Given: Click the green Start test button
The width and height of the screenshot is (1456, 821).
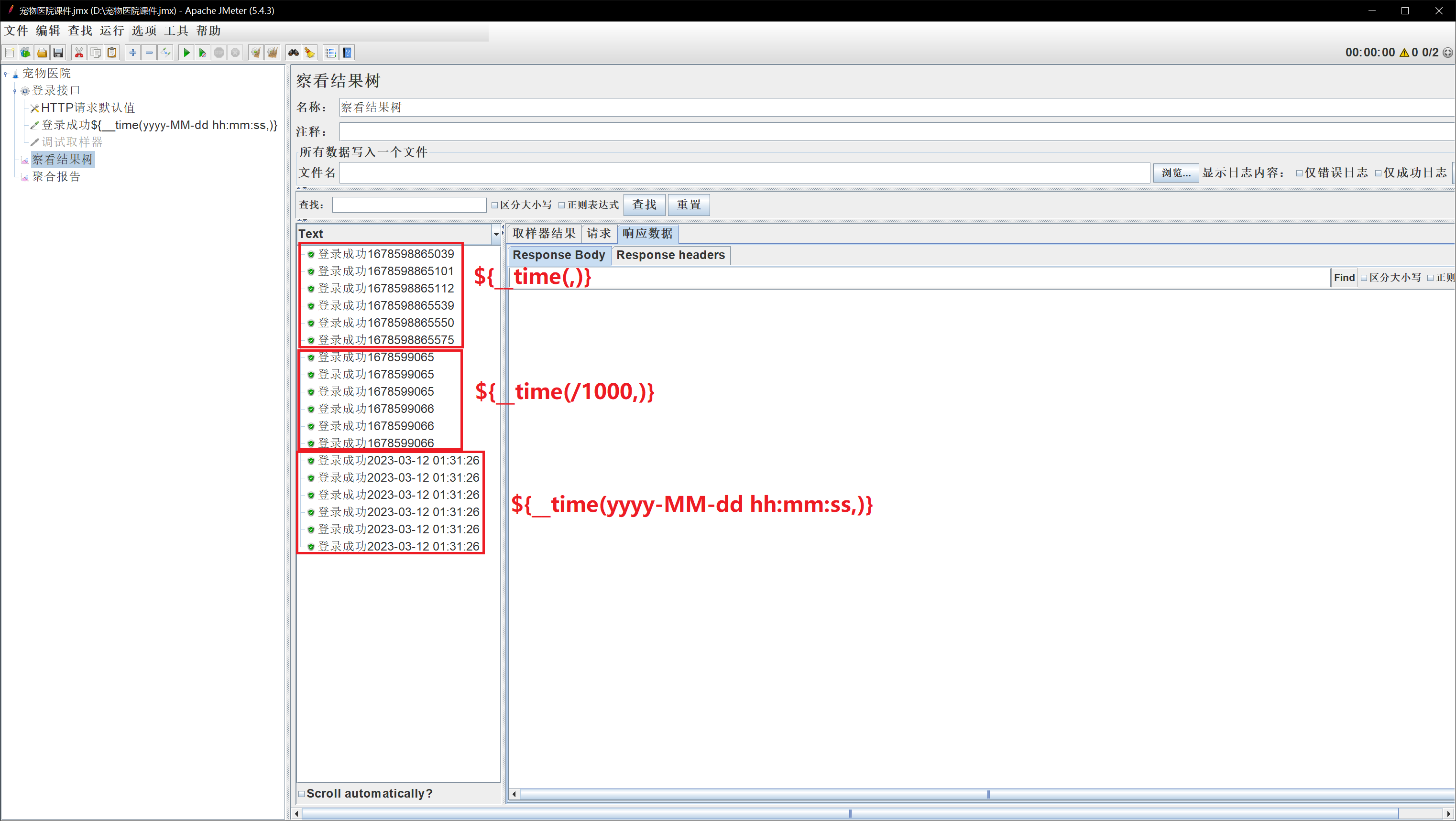Looking at the screenshot, I should pos(186,53).
